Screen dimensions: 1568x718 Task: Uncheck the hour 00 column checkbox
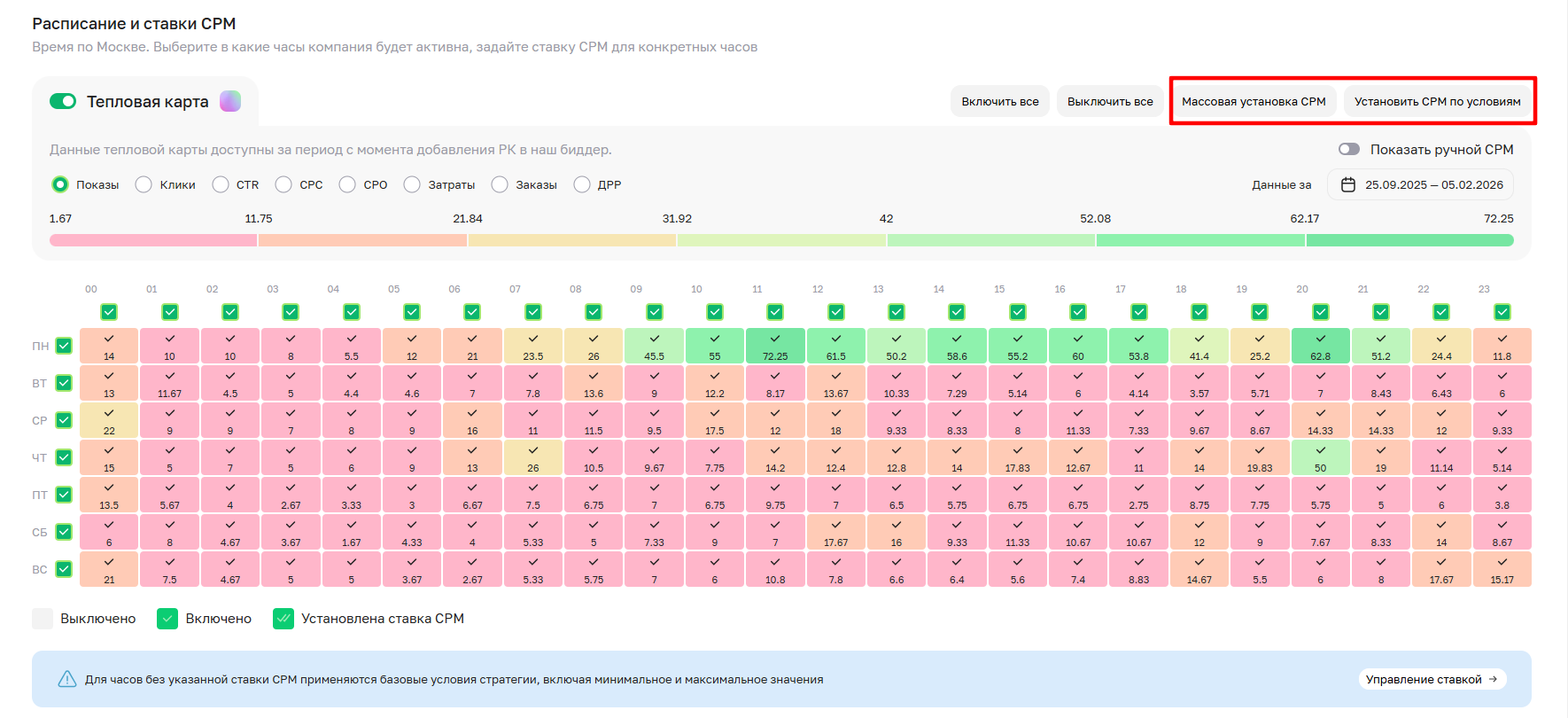(109, 312)
